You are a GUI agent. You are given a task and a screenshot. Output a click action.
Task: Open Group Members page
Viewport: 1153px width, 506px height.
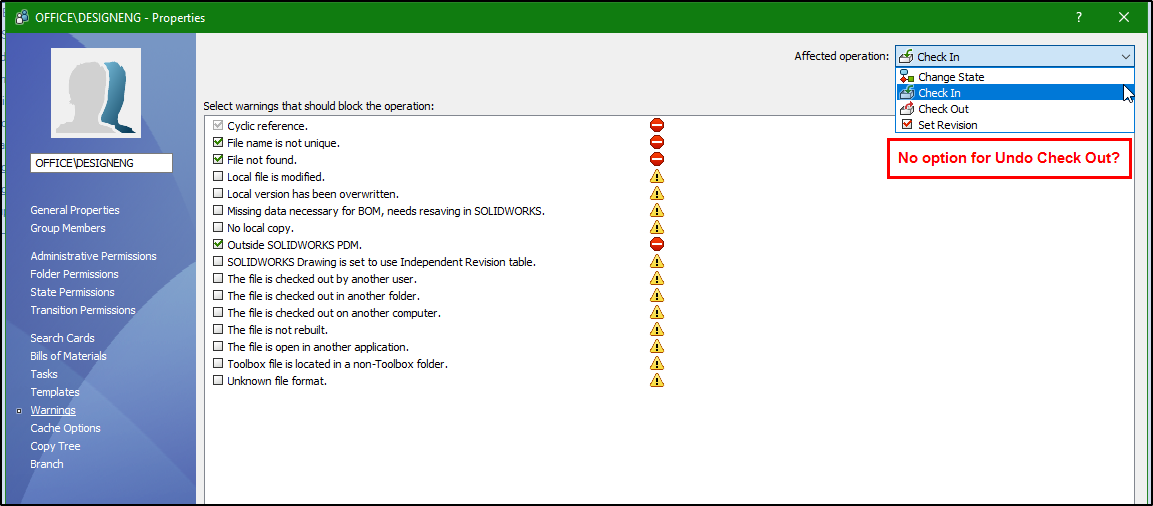tap(68, 228)
